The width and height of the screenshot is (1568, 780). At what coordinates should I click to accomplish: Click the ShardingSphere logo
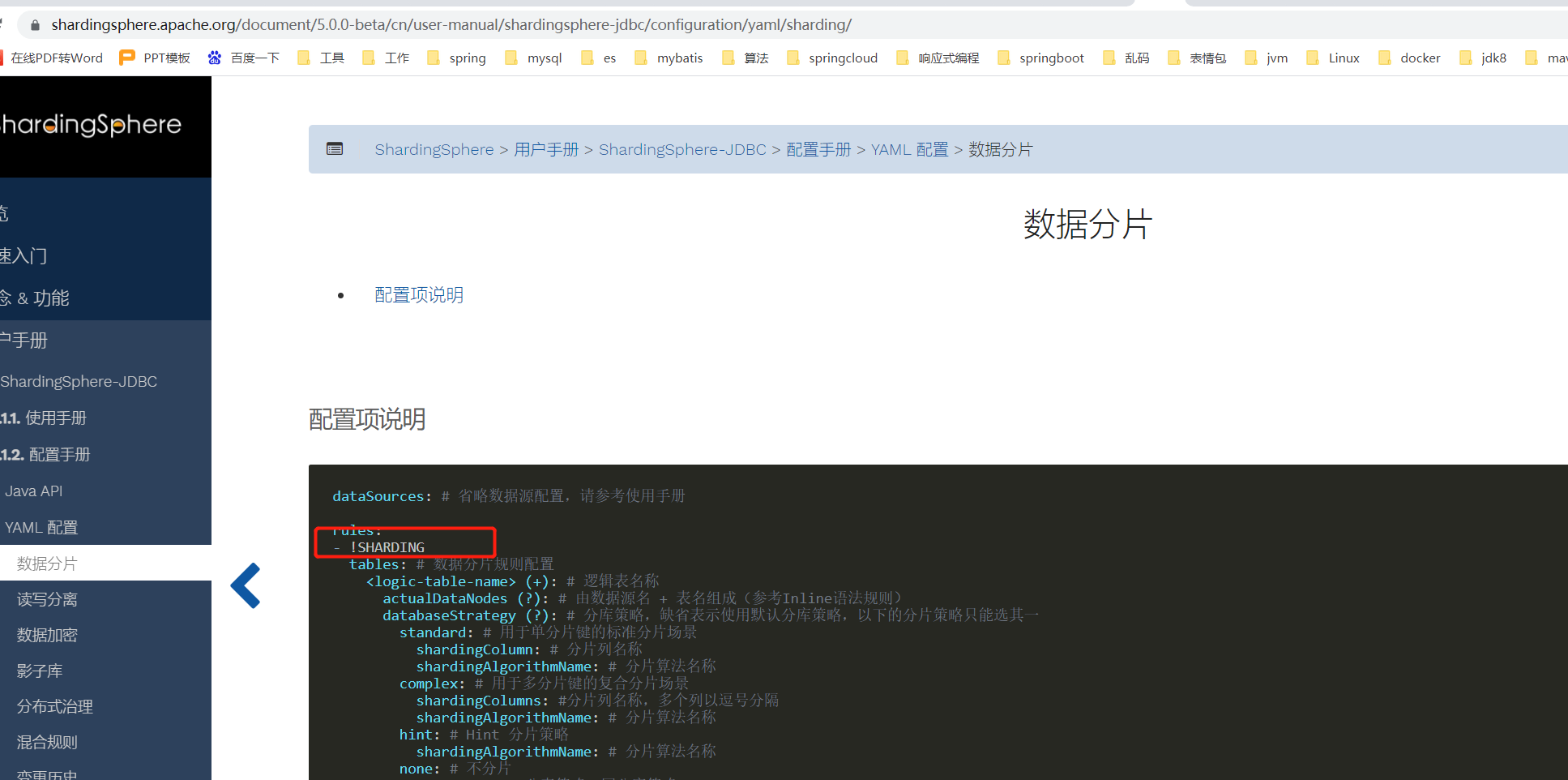pyautogui.click(x=92, y=126)
